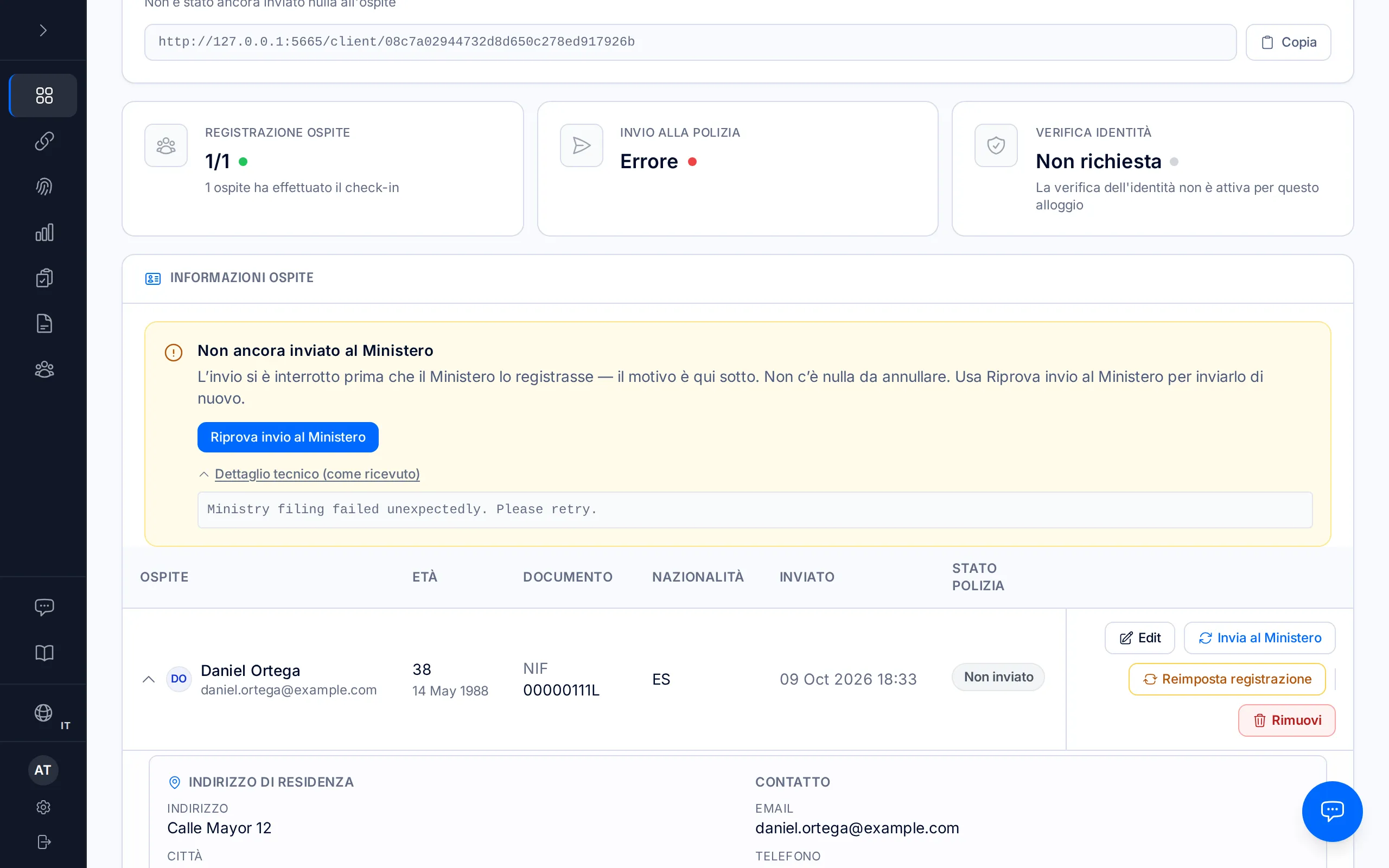Open the document file icon in sidebar
Image resolution: width=1389 pixels, height=868 pixels.
44,324
